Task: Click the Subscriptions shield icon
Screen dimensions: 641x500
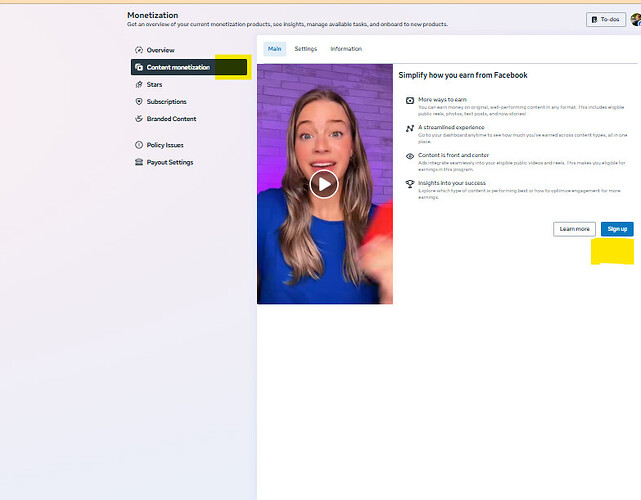Action: click(139, 101)
